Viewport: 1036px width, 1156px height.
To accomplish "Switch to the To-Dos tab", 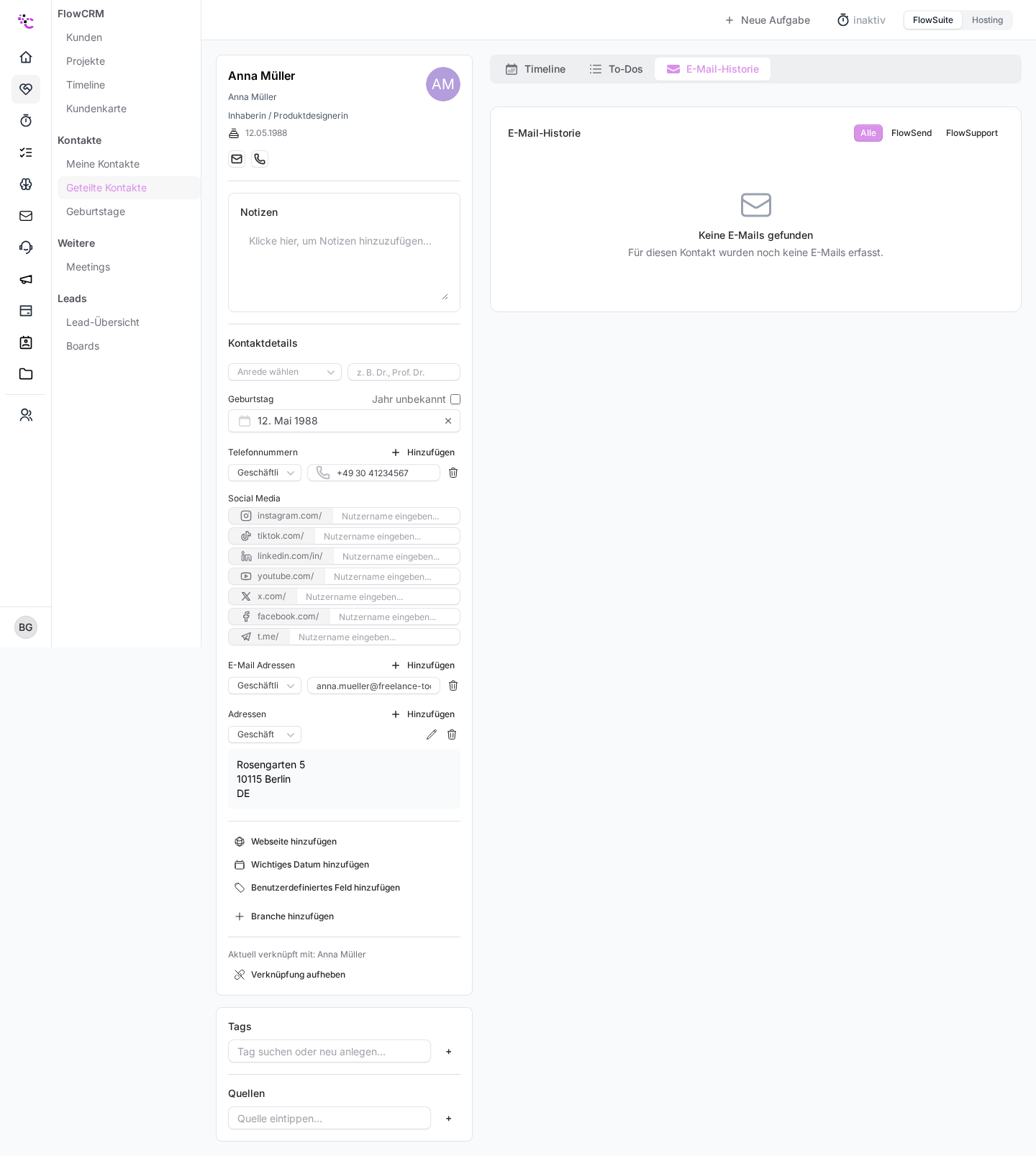I will 616,69.
